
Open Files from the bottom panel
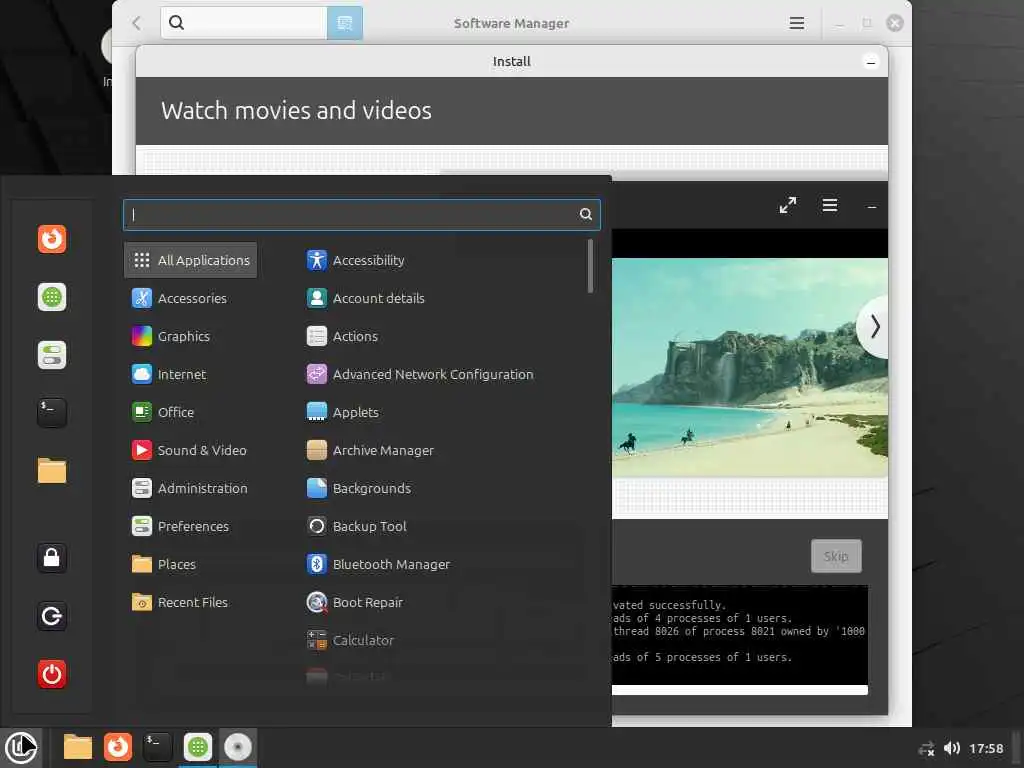pyautogui.click(x=78, y=747)
